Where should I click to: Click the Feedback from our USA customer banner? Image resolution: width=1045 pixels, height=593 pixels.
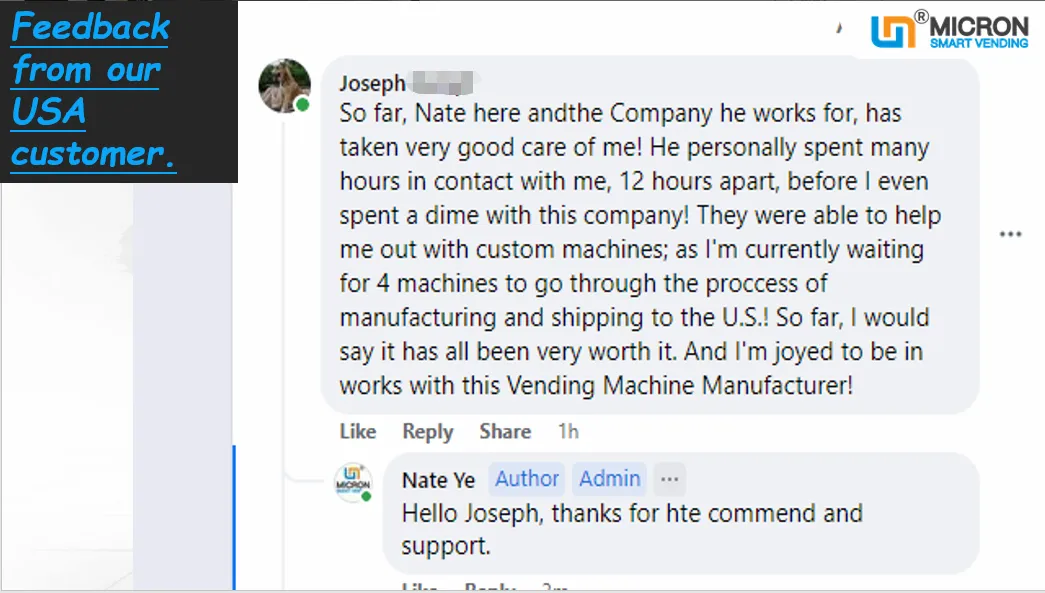click(119, 91)
